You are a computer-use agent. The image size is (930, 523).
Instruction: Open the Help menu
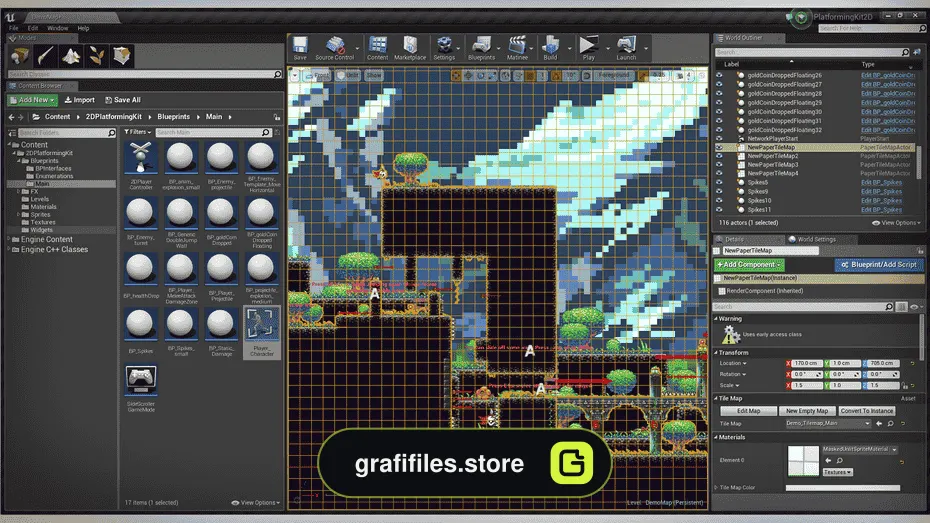(84, 28)
